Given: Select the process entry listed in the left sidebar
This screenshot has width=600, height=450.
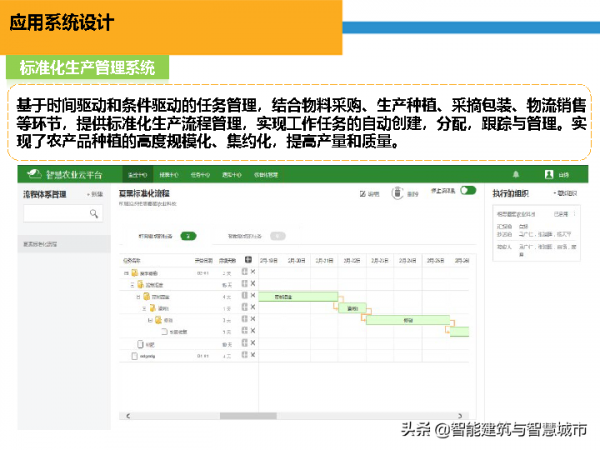Looking at the screenshot, I should click(64, 244).
